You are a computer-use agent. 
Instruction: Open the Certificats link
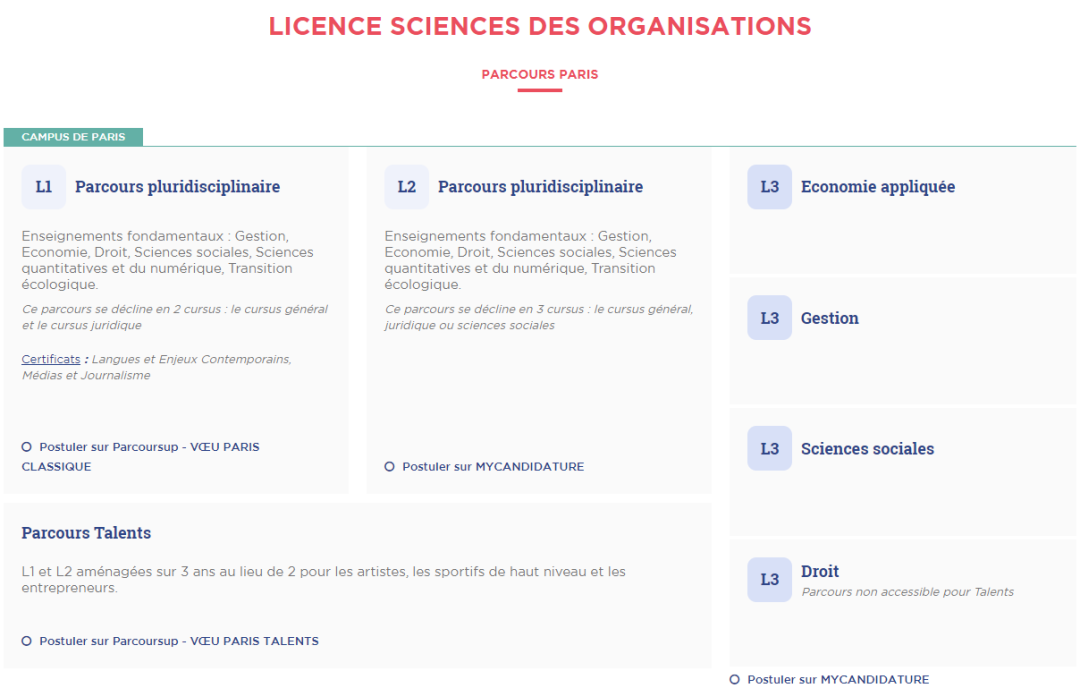pyautogui.click(x=50, y=359)
